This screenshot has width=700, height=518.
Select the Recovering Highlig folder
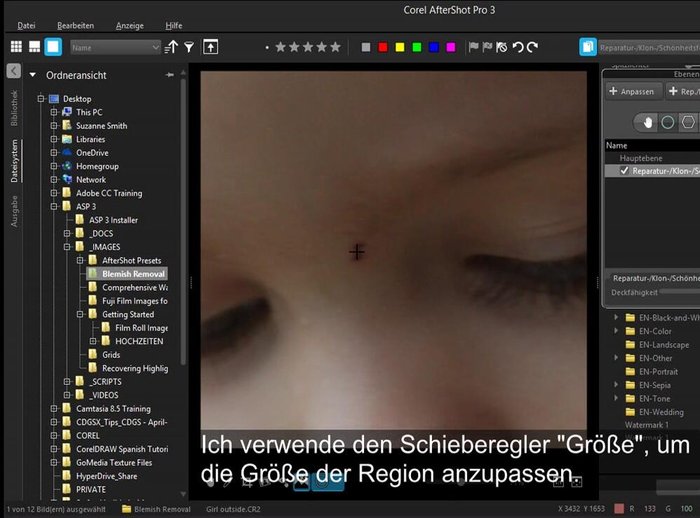[x=135, y=368]
